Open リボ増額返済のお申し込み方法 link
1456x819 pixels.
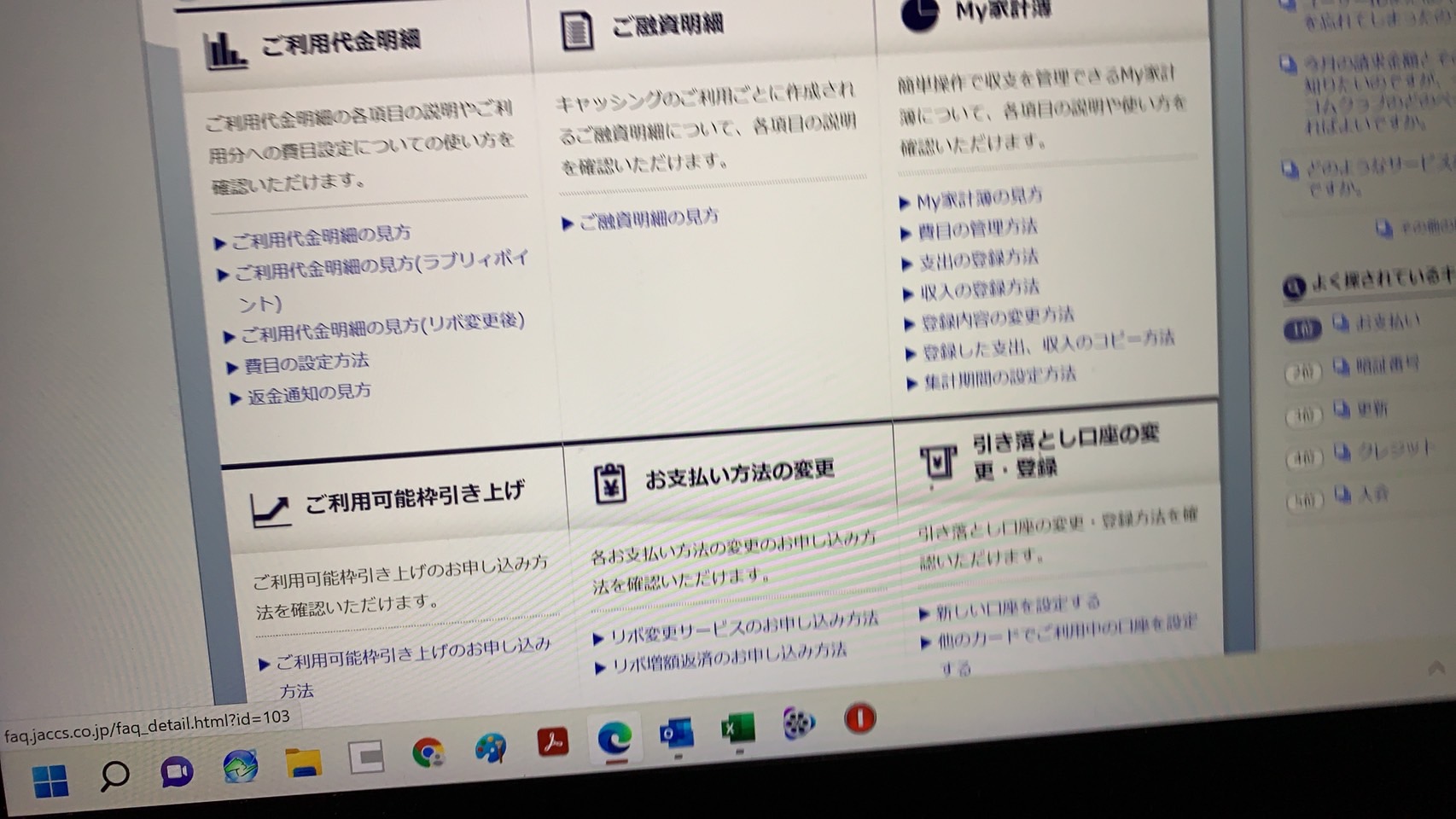[x=731, y=659]
